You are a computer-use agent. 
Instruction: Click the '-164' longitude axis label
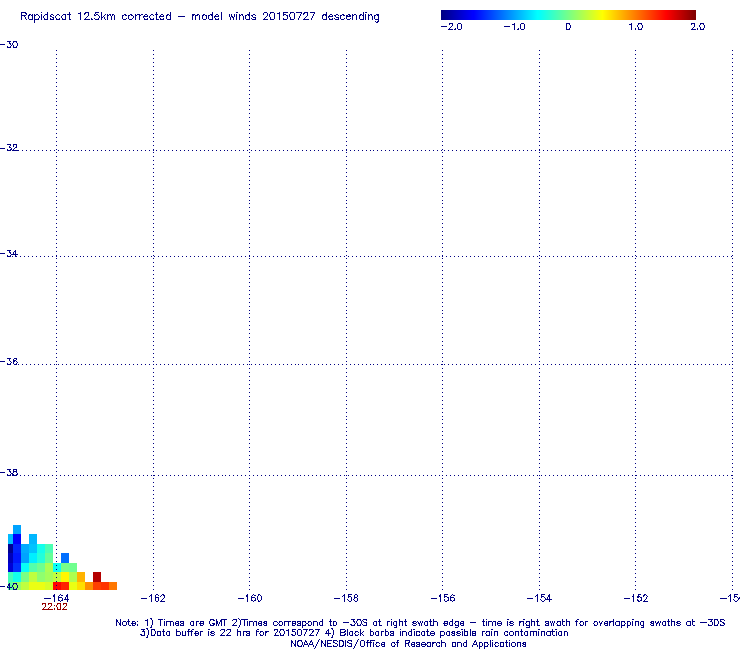click(x=57, y=598)
